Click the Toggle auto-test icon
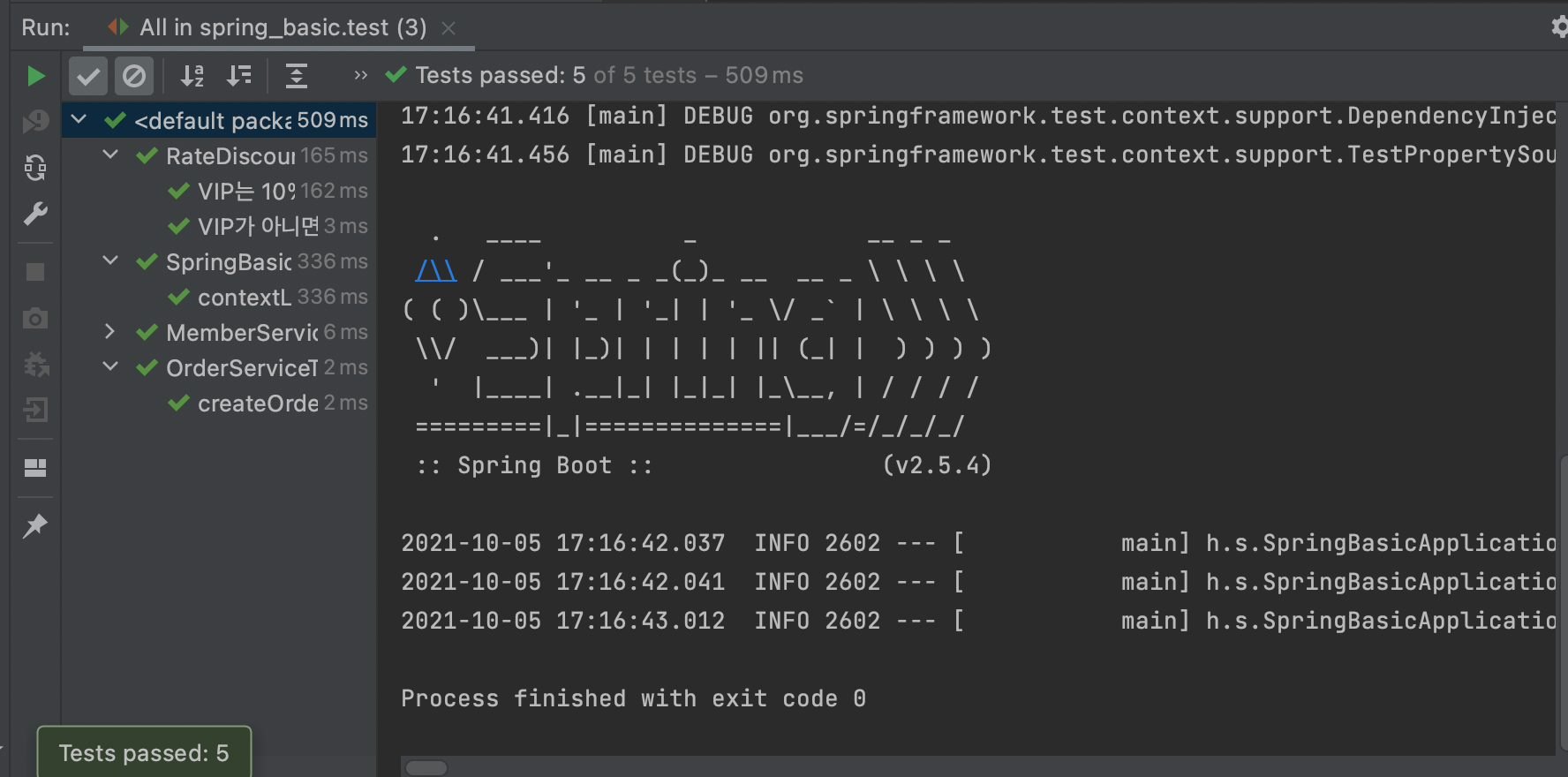 [x=35, y=167]
